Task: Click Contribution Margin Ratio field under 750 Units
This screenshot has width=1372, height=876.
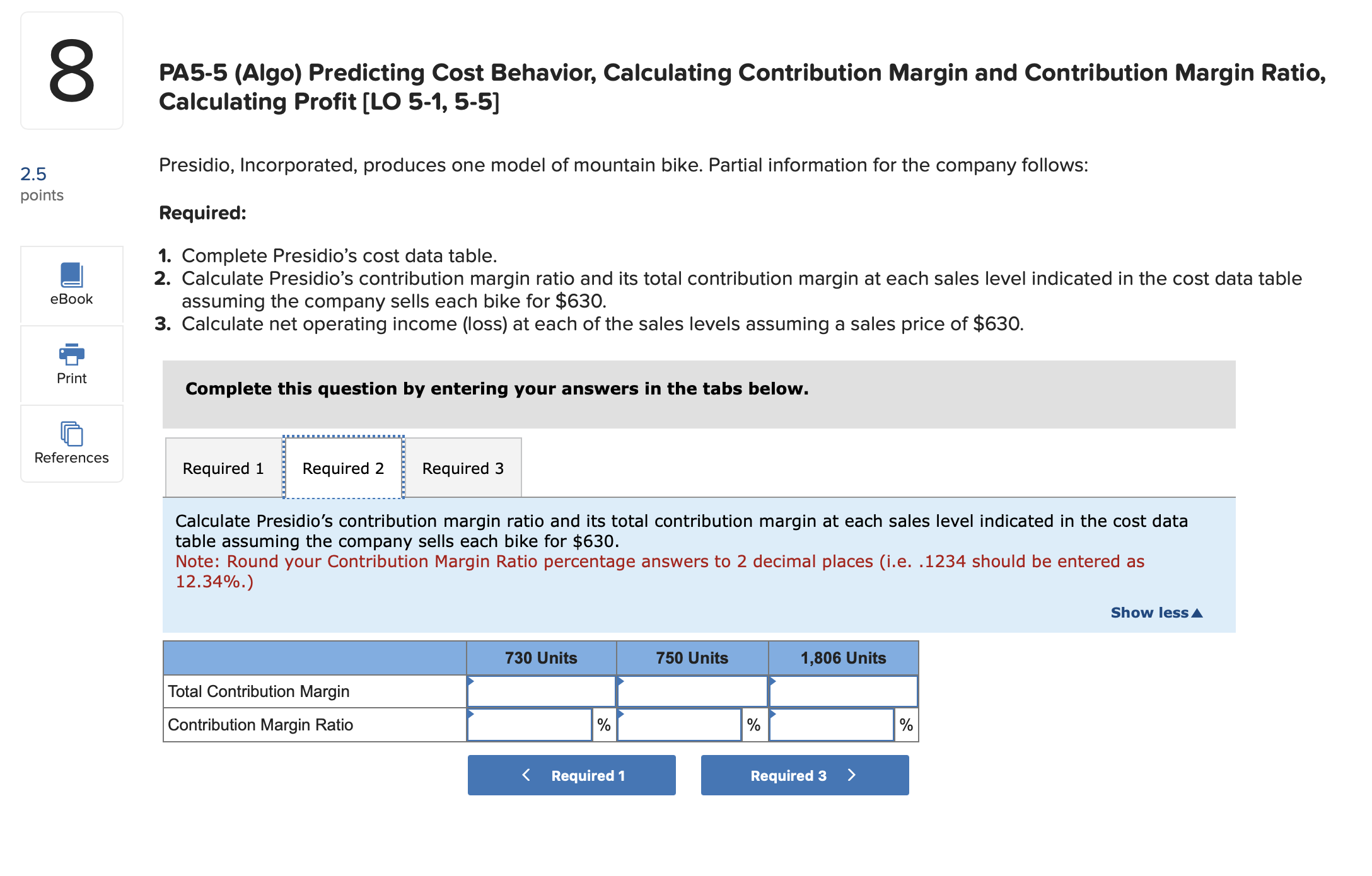Action: click(680, 725)
